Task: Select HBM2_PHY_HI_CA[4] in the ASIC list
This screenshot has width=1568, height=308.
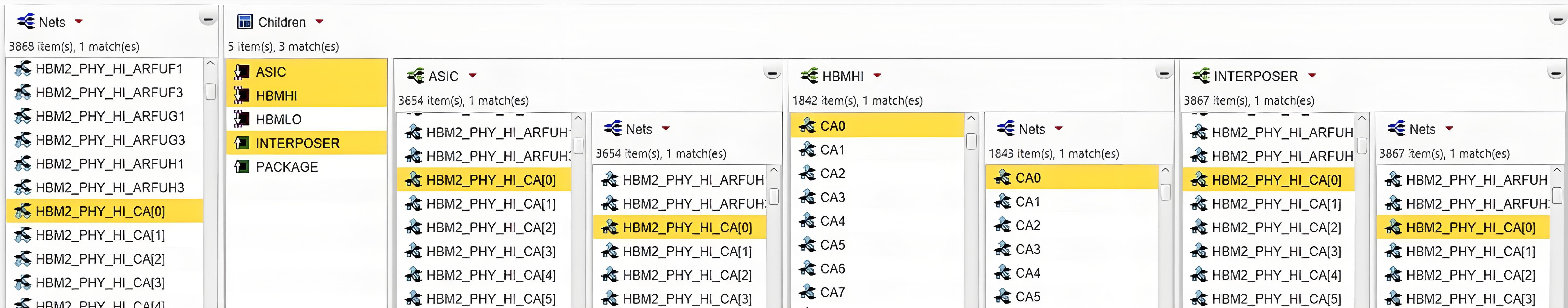Action: click(x=484, y=275)
